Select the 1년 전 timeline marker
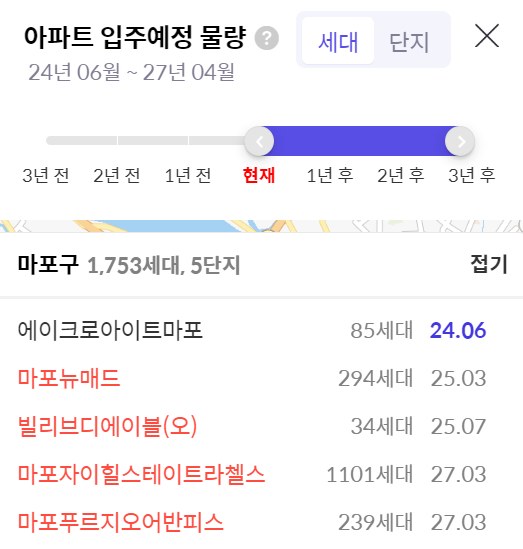 (x=188, y=175)
